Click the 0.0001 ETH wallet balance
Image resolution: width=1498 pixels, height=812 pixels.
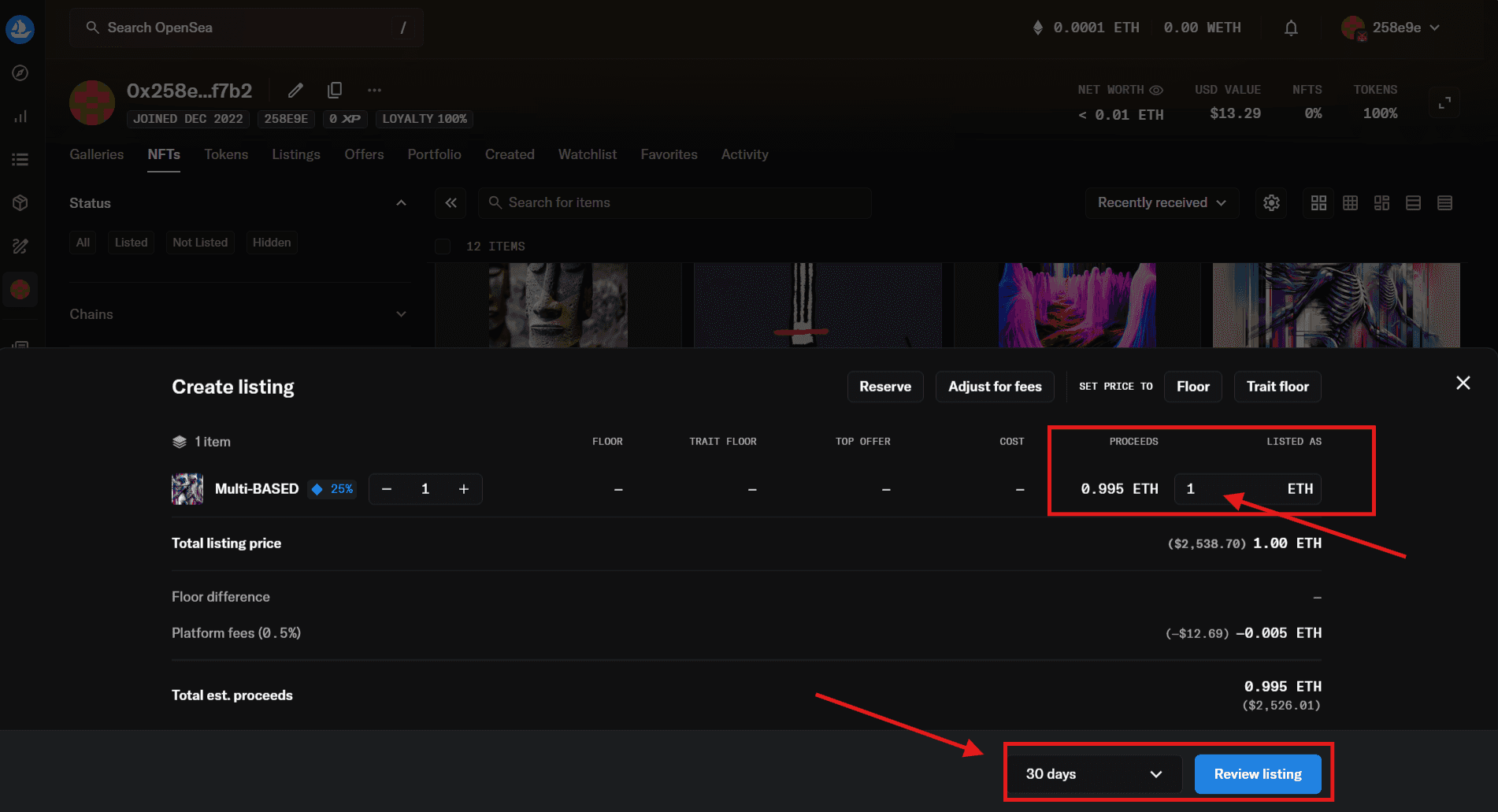click(1086, 28)
